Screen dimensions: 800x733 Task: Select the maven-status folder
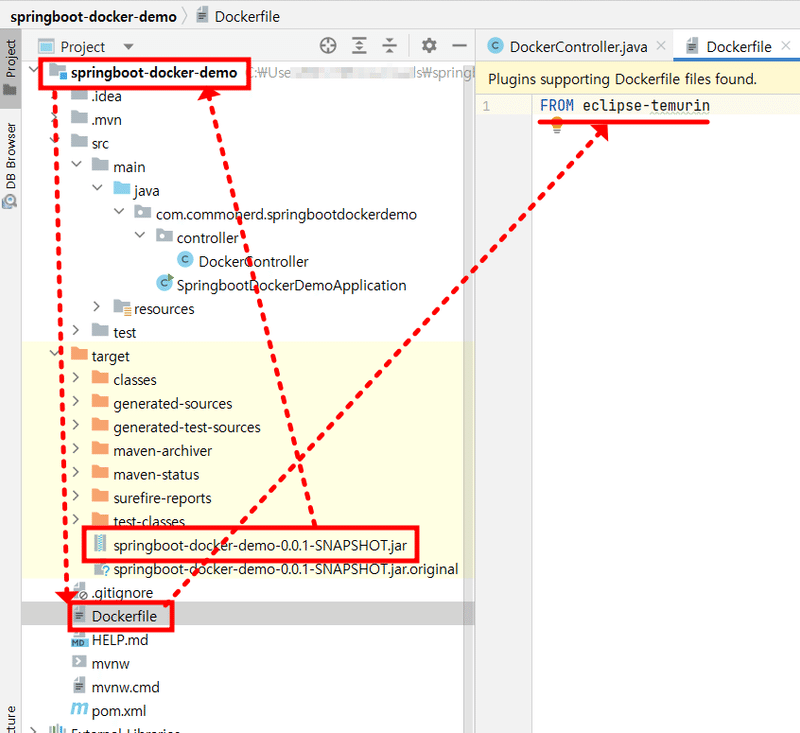pos(156,474)
